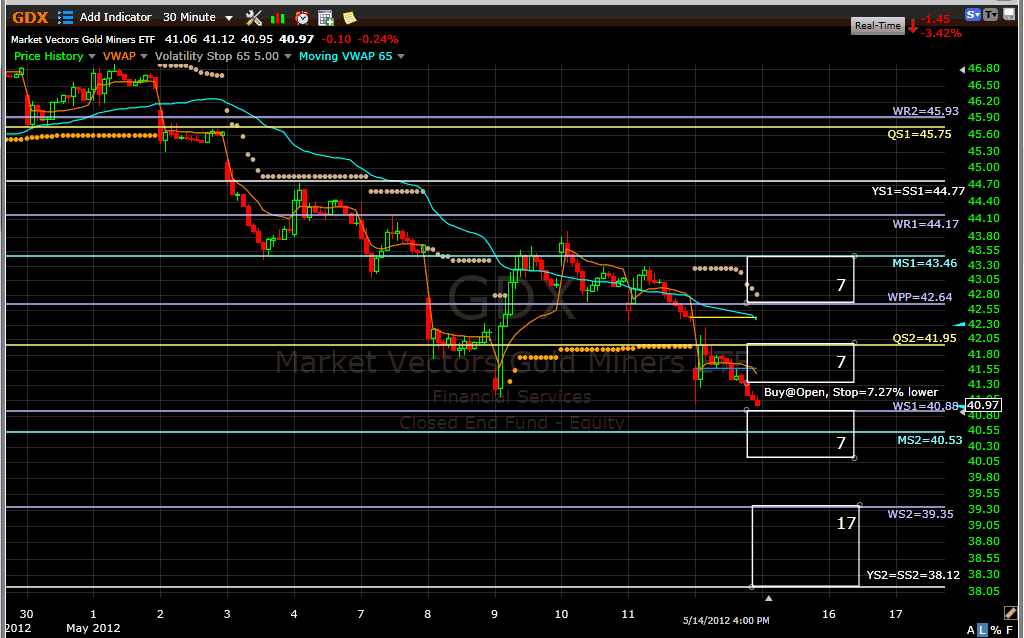Click the gray T dropdown icon
Screen dimensions: 1024x638
click(991, 14)
